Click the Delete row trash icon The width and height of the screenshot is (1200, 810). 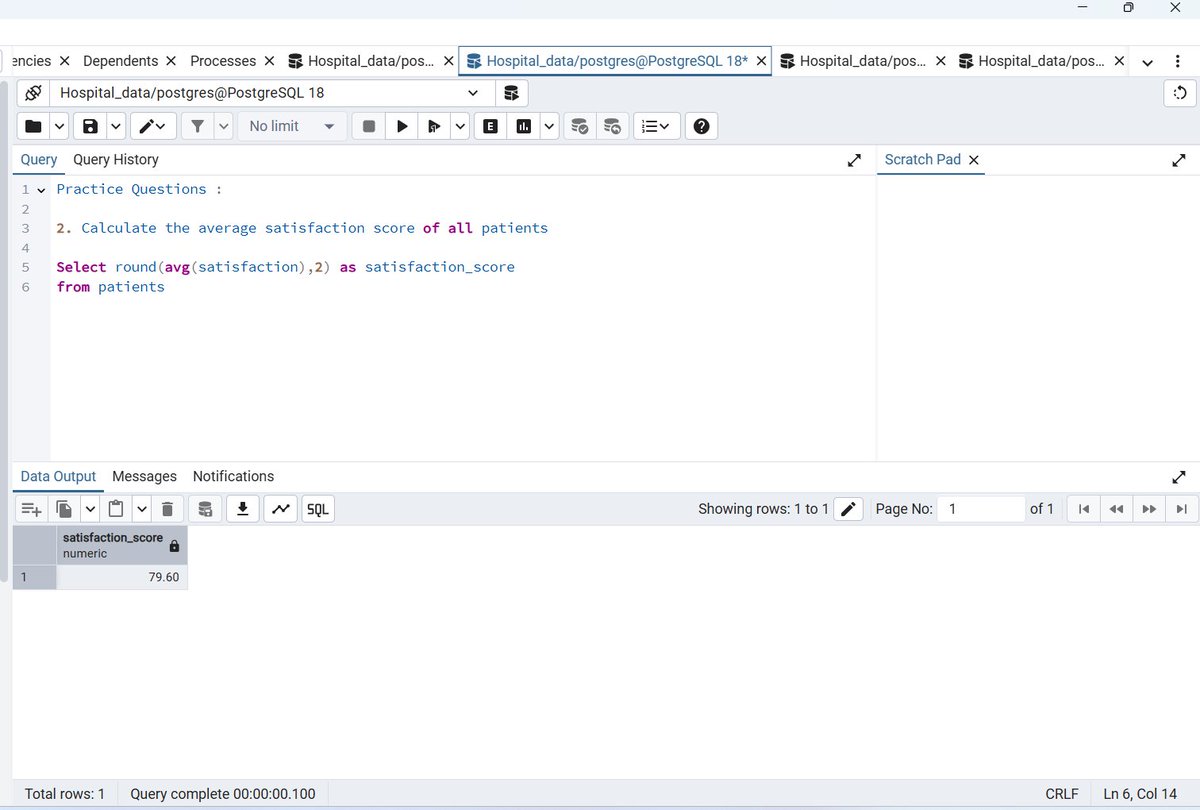pos(167,509)
